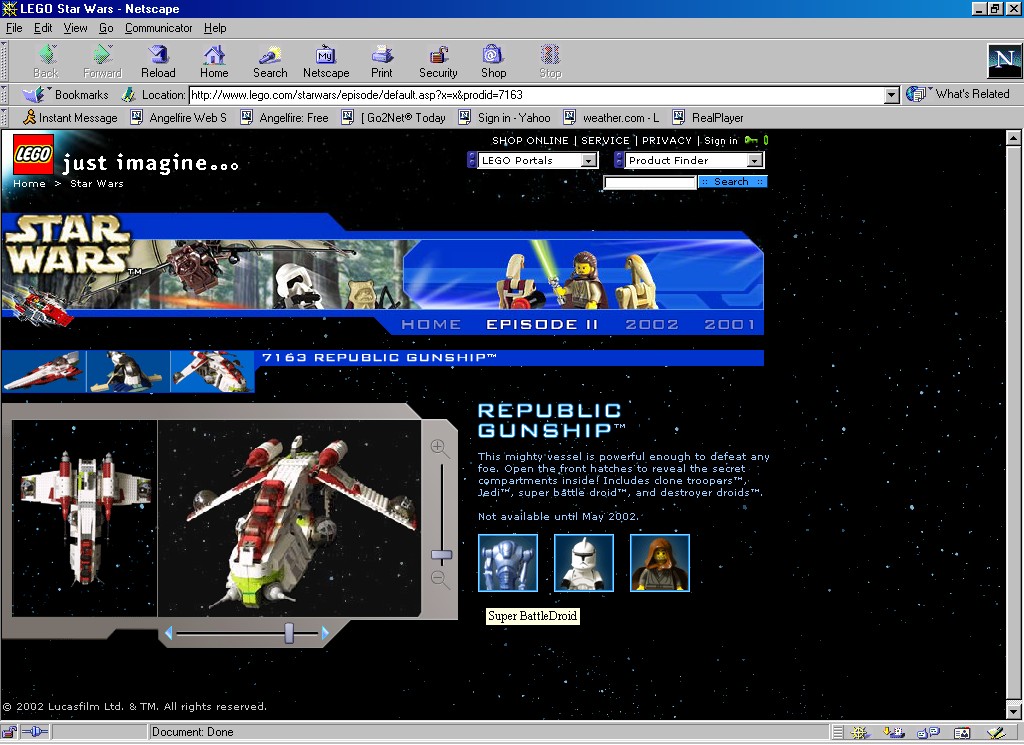The image size is (1024, 745).
Task: Follow the SHOP ONLINE link
Action: (530, 140)
